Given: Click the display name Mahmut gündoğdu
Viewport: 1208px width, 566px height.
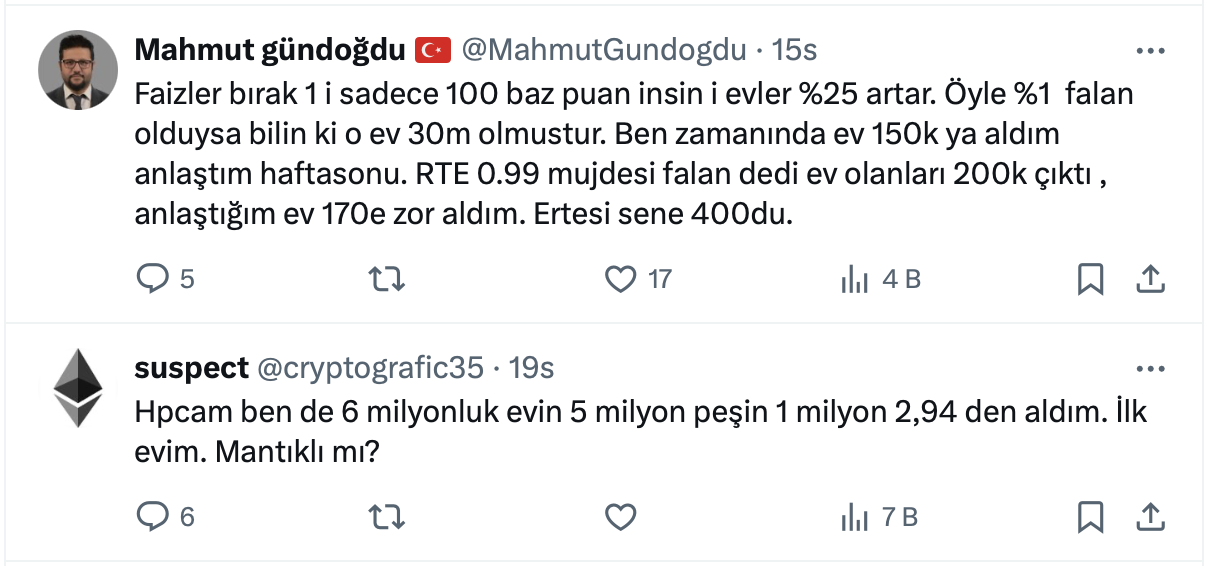Looking at the screenshot, I should [x=270, y=49].
